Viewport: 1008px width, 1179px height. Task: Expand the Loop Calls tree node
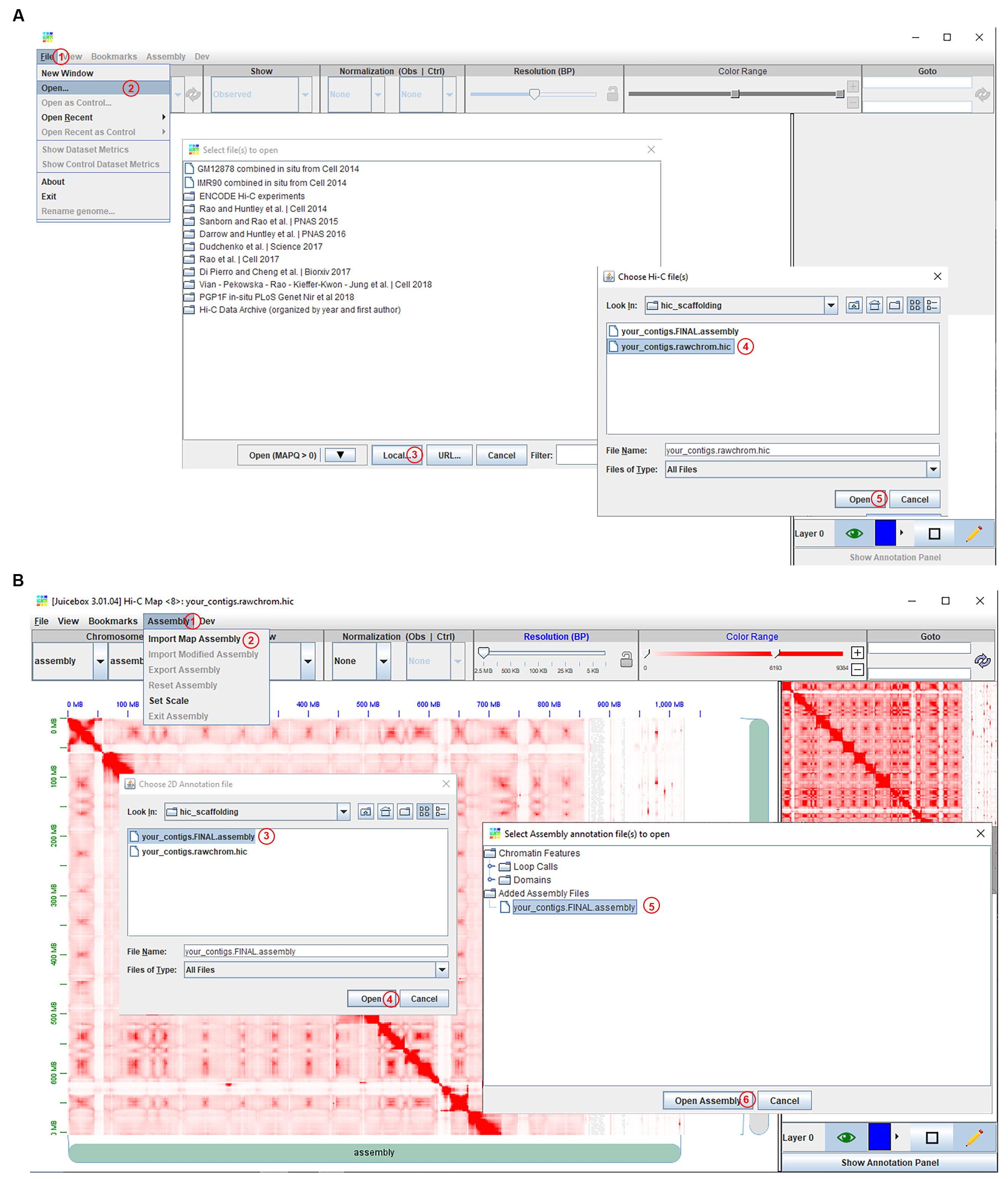click(x=490, y=866)
